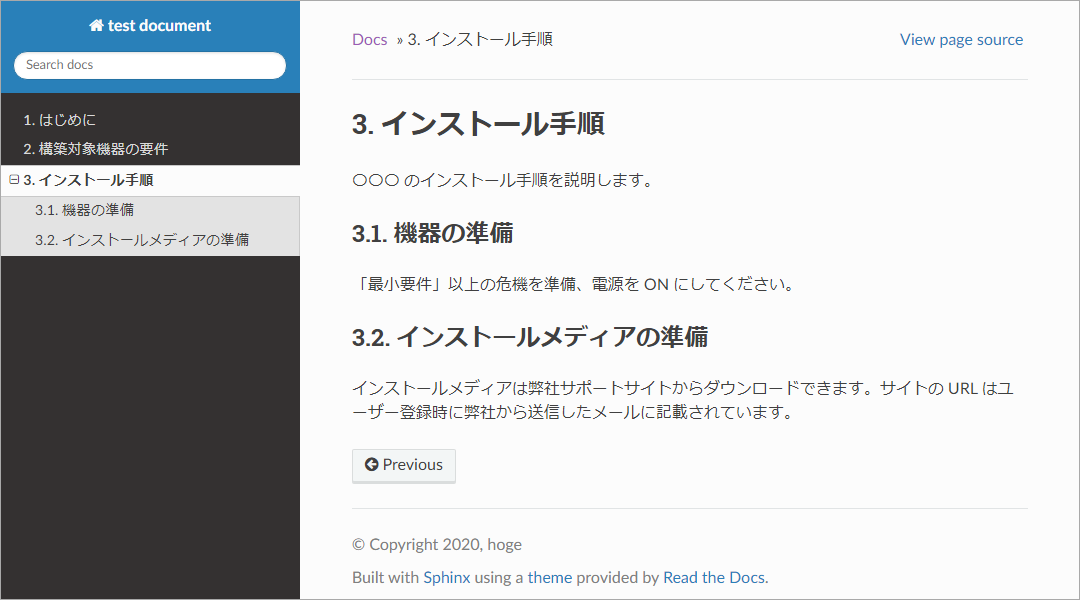Click the home icon beside test document

click(x=96, y=25)
